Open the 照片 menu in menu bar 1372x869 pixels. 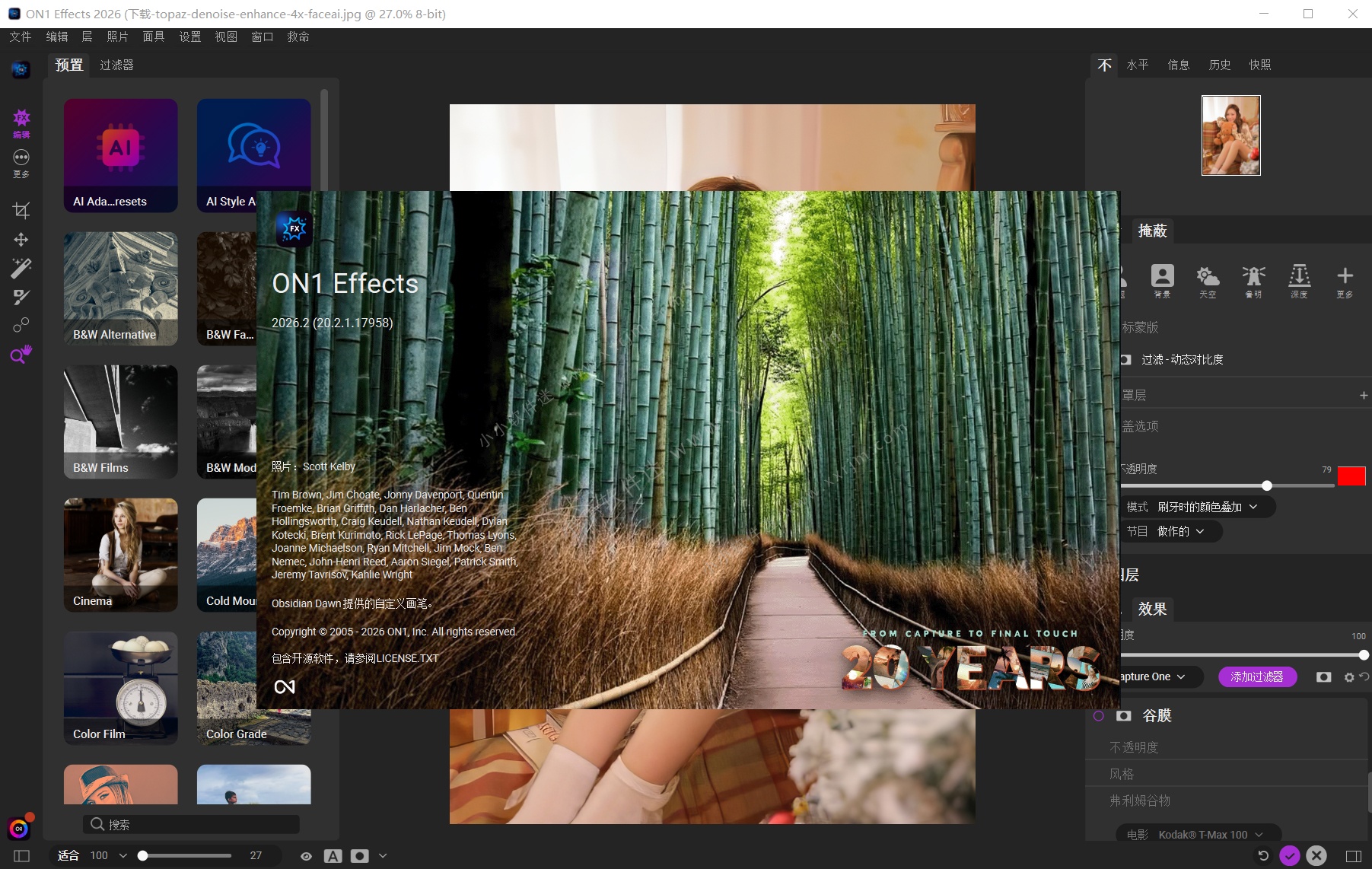[117, 37]
